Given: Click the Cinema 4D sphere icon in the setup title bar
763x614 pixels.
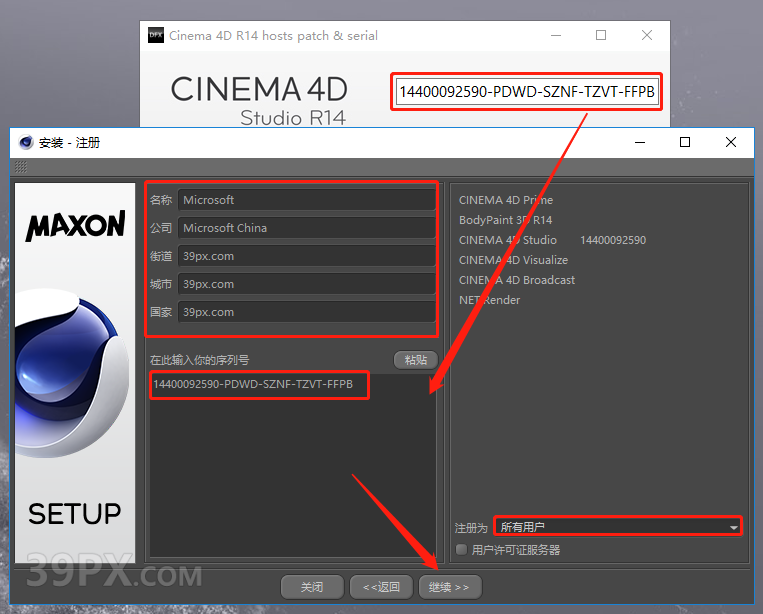Looking at the screenshot, I should coord(26,143).
